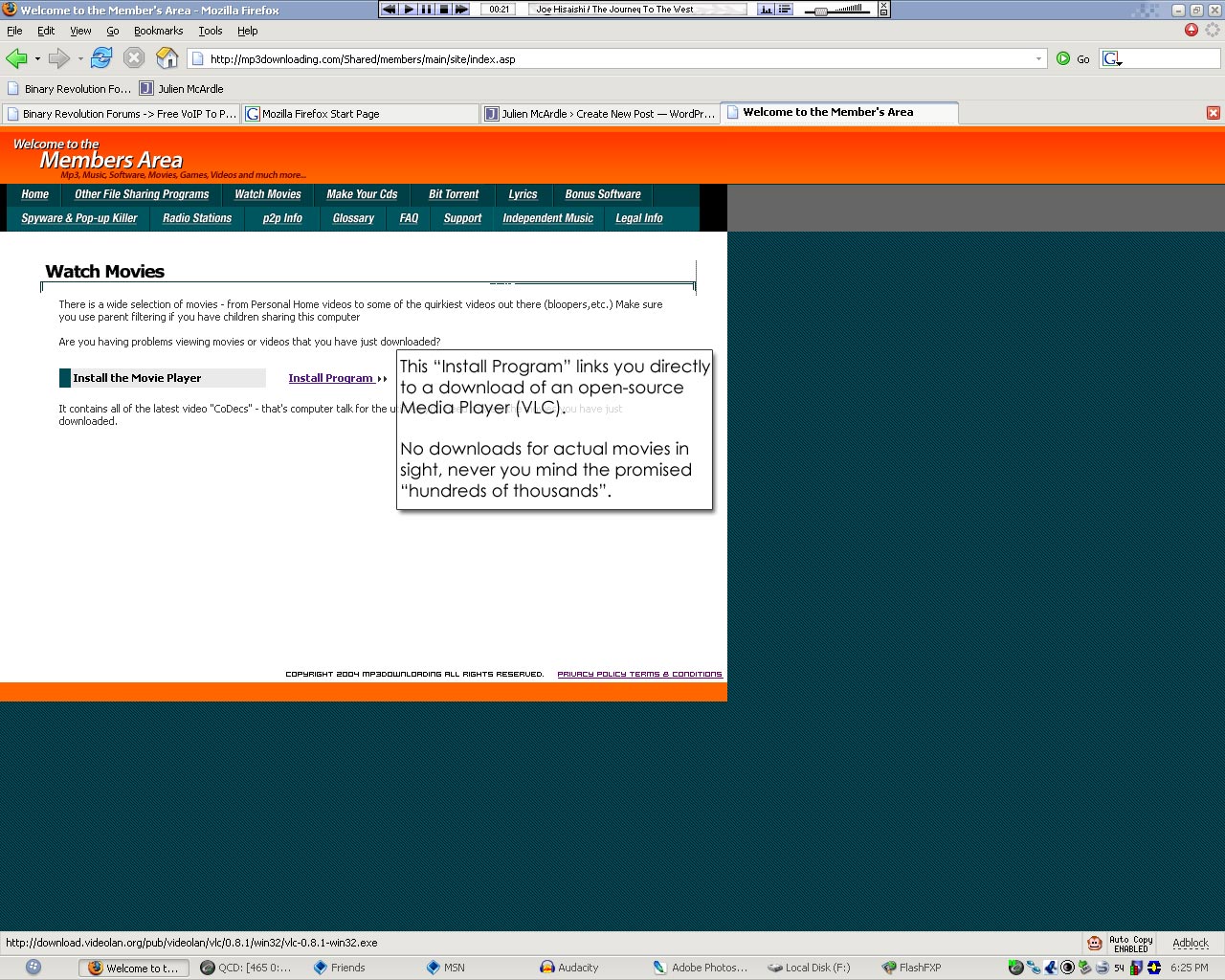Open the Forward button history dropdown

click(80, 59)
